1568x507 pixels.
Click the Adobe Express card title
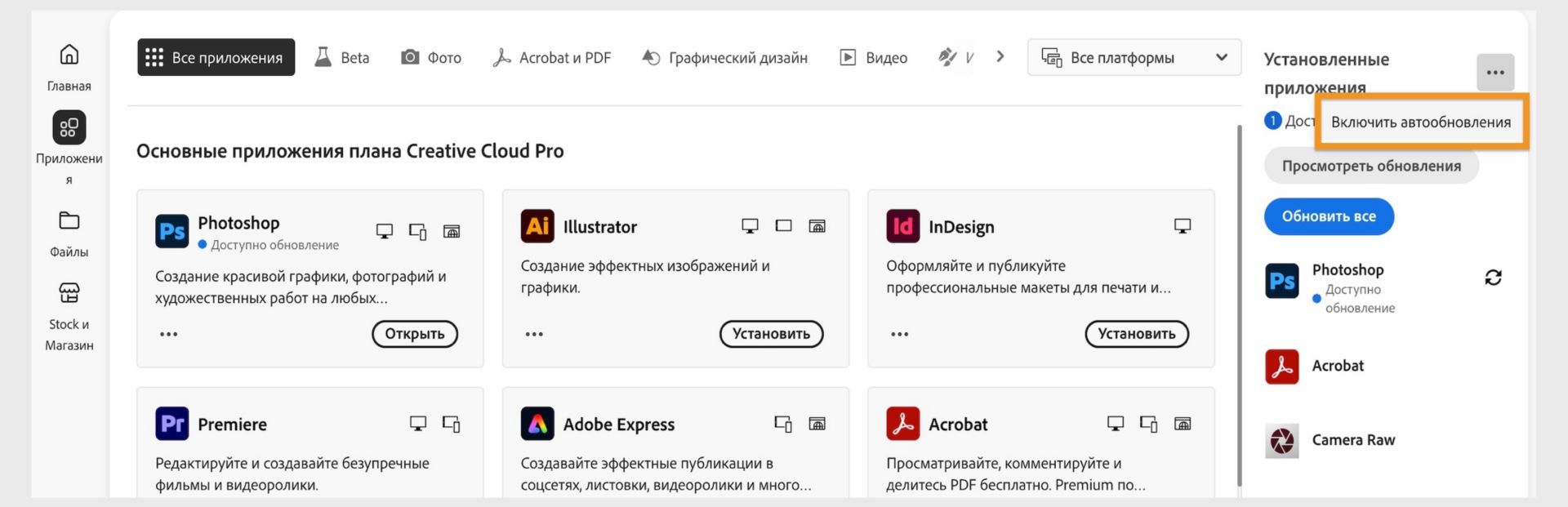pos(618,425)
